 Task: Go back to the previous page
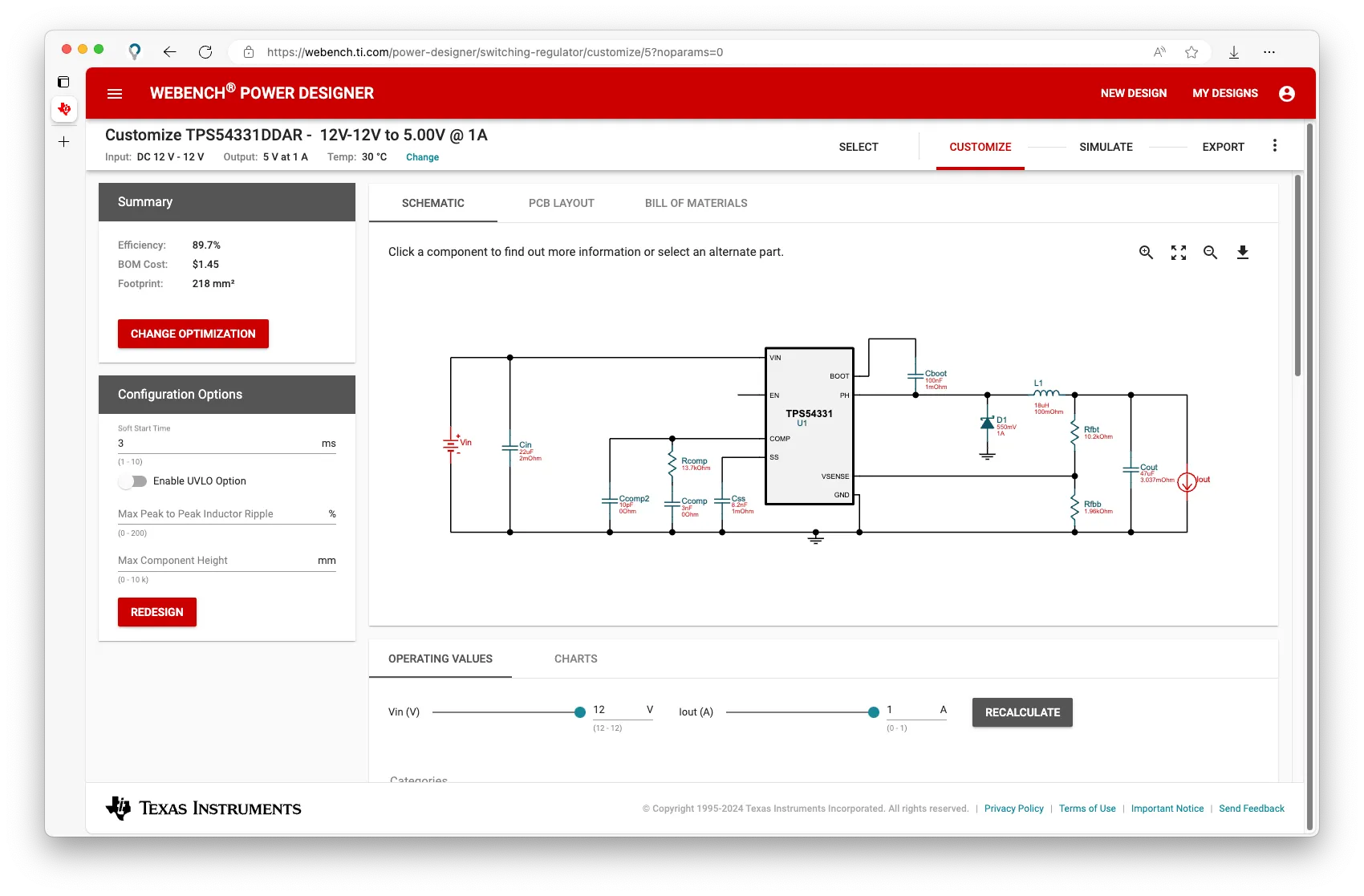pos(169,52)
